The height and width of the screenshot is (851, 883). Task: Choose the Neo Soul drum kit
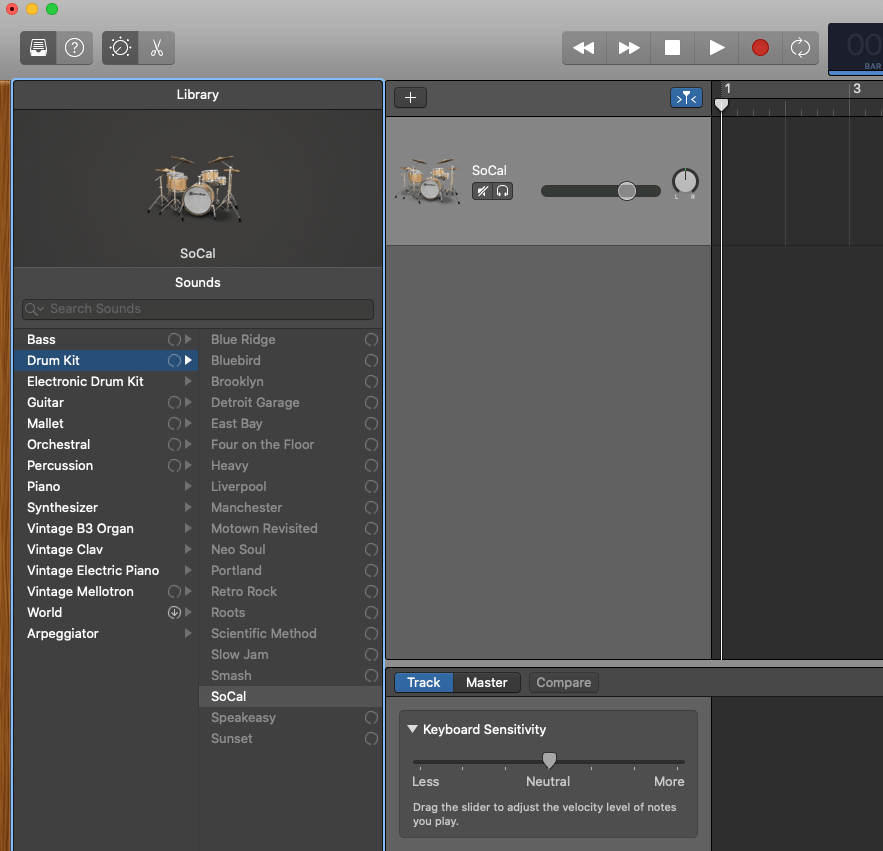coord(290,549)
